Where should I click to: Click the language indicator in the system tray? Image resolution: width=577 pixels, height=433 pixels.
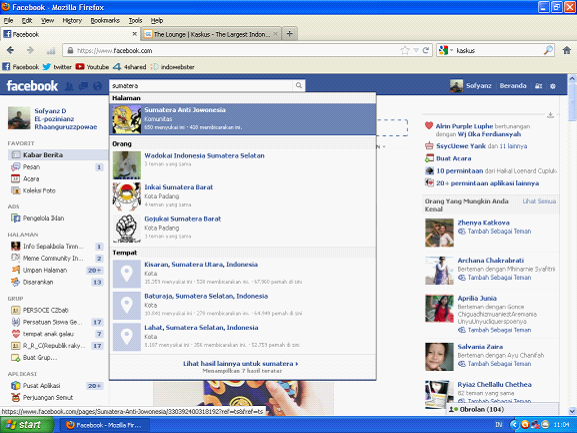tap(499, 425)
